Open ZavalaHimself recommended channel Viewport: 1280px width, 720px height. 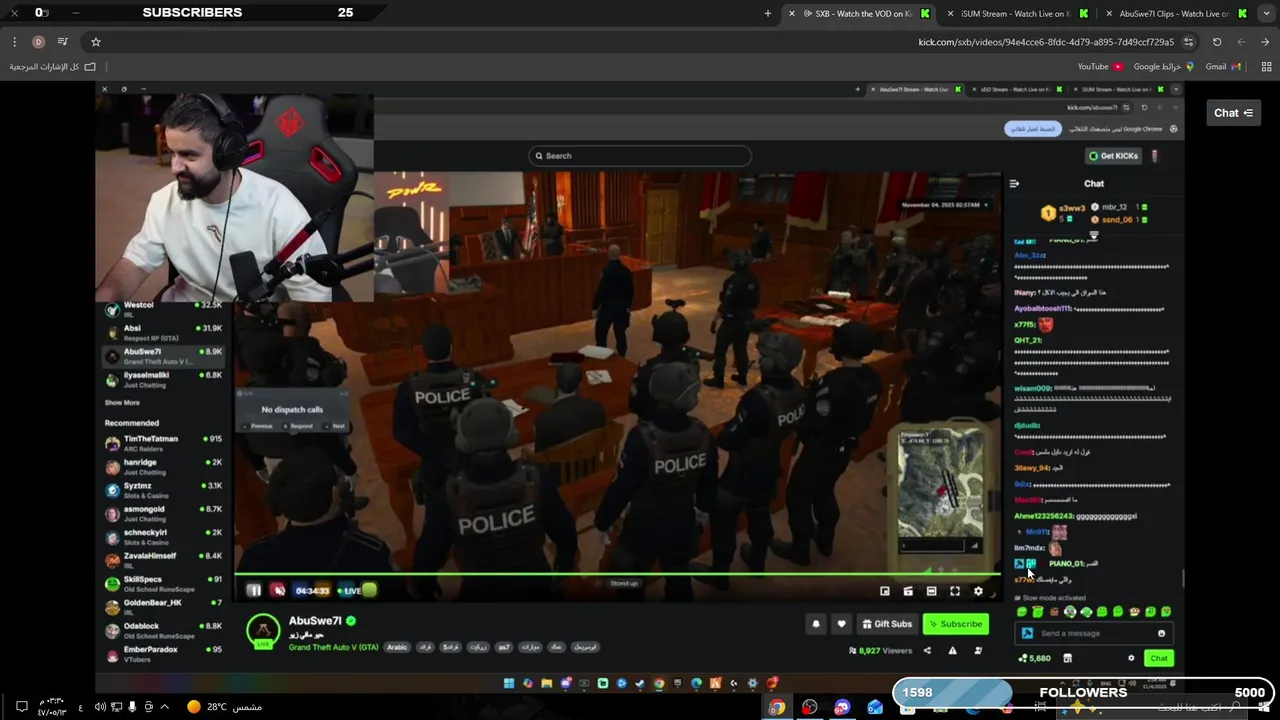164,560
